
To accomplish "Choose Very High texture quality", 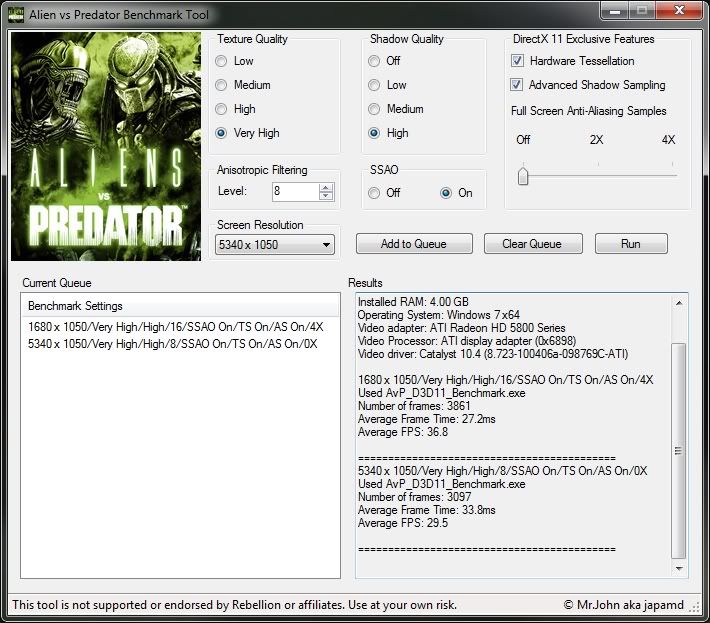I will pyautogui.click(x=222, y=133).
